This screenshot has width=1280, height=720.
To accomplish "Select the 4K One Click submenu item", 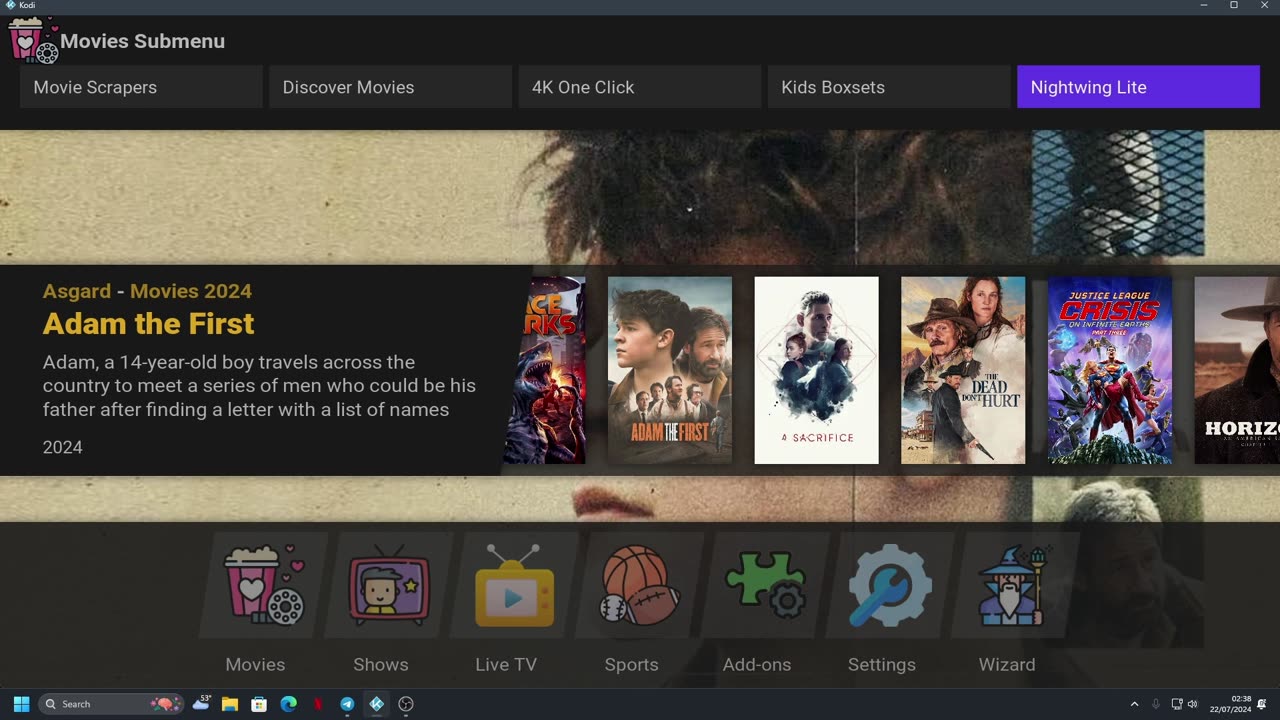I will pos(640,87).
